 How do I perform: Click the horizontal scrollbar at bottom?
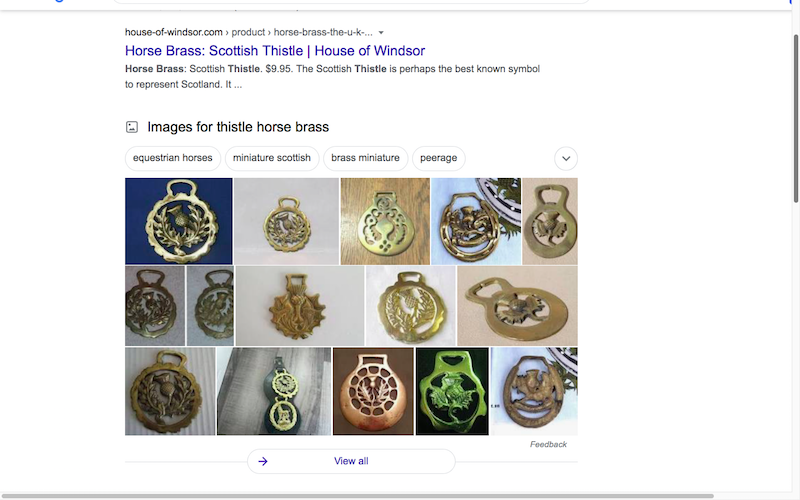click(x=357, y=496)
